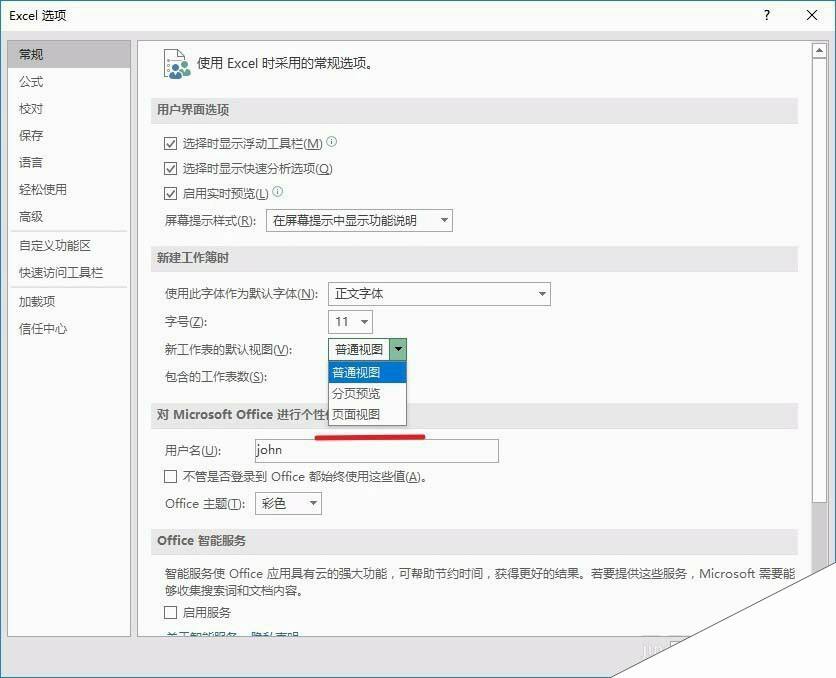Click the 新建工作簿时 section header

(474, 259)
